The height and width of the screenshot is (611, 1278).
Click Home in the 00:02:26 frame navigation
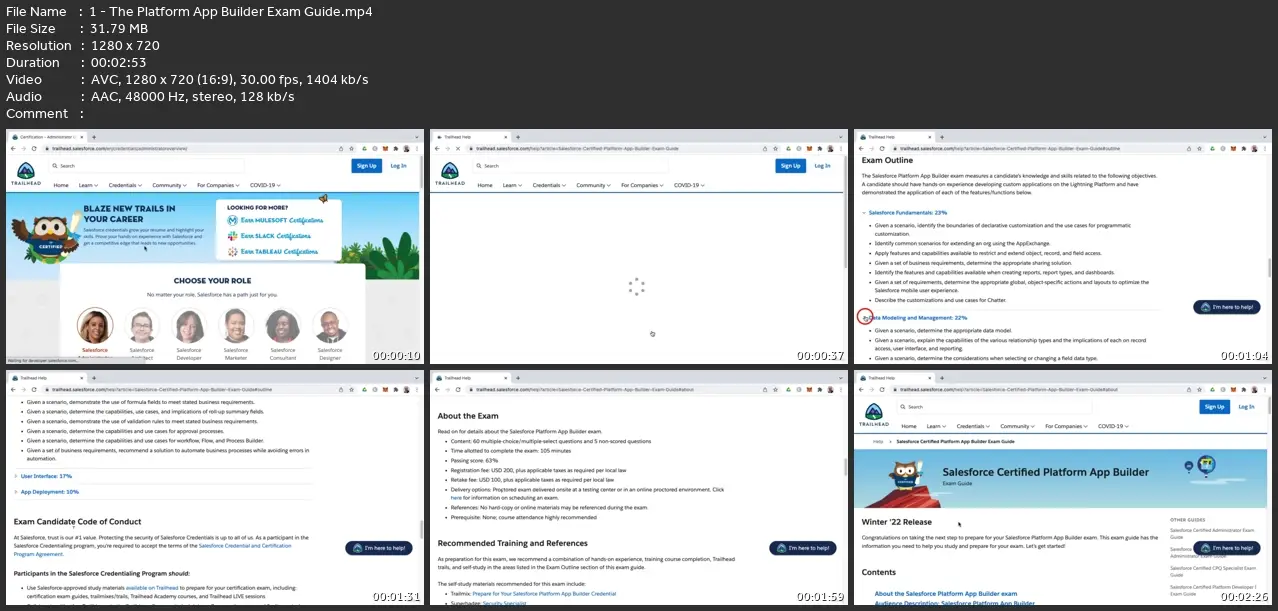(907, 426)
